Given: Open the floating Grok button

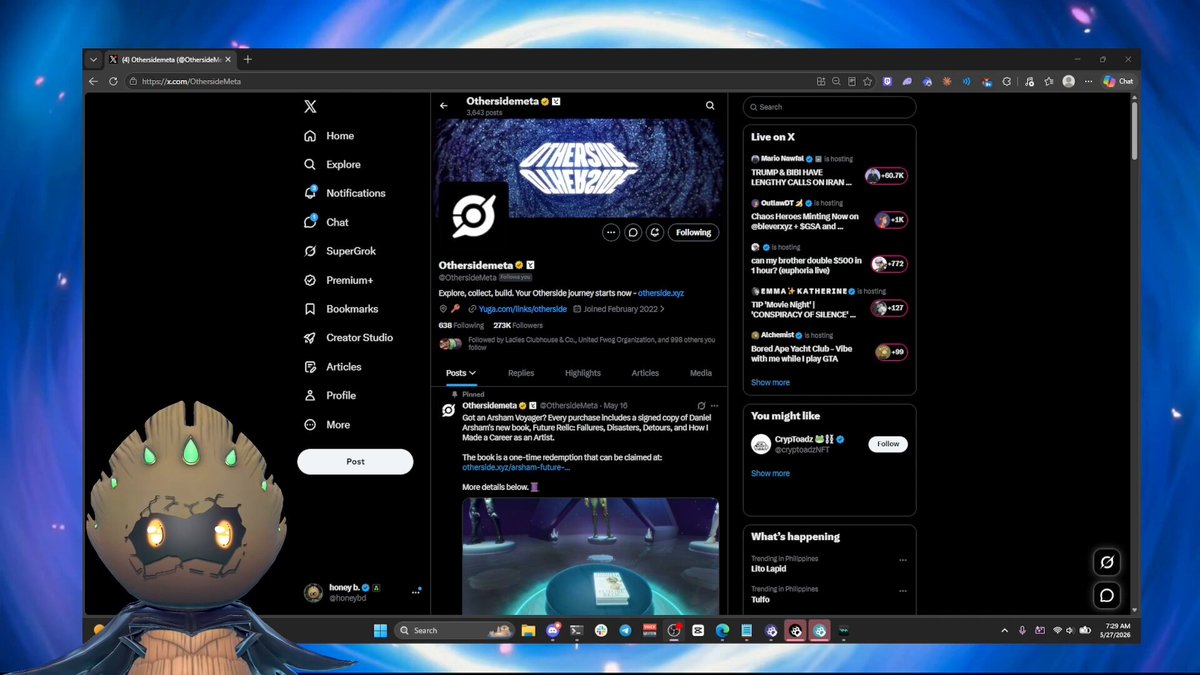Looking at the screenshot, I should (1107, 562).
